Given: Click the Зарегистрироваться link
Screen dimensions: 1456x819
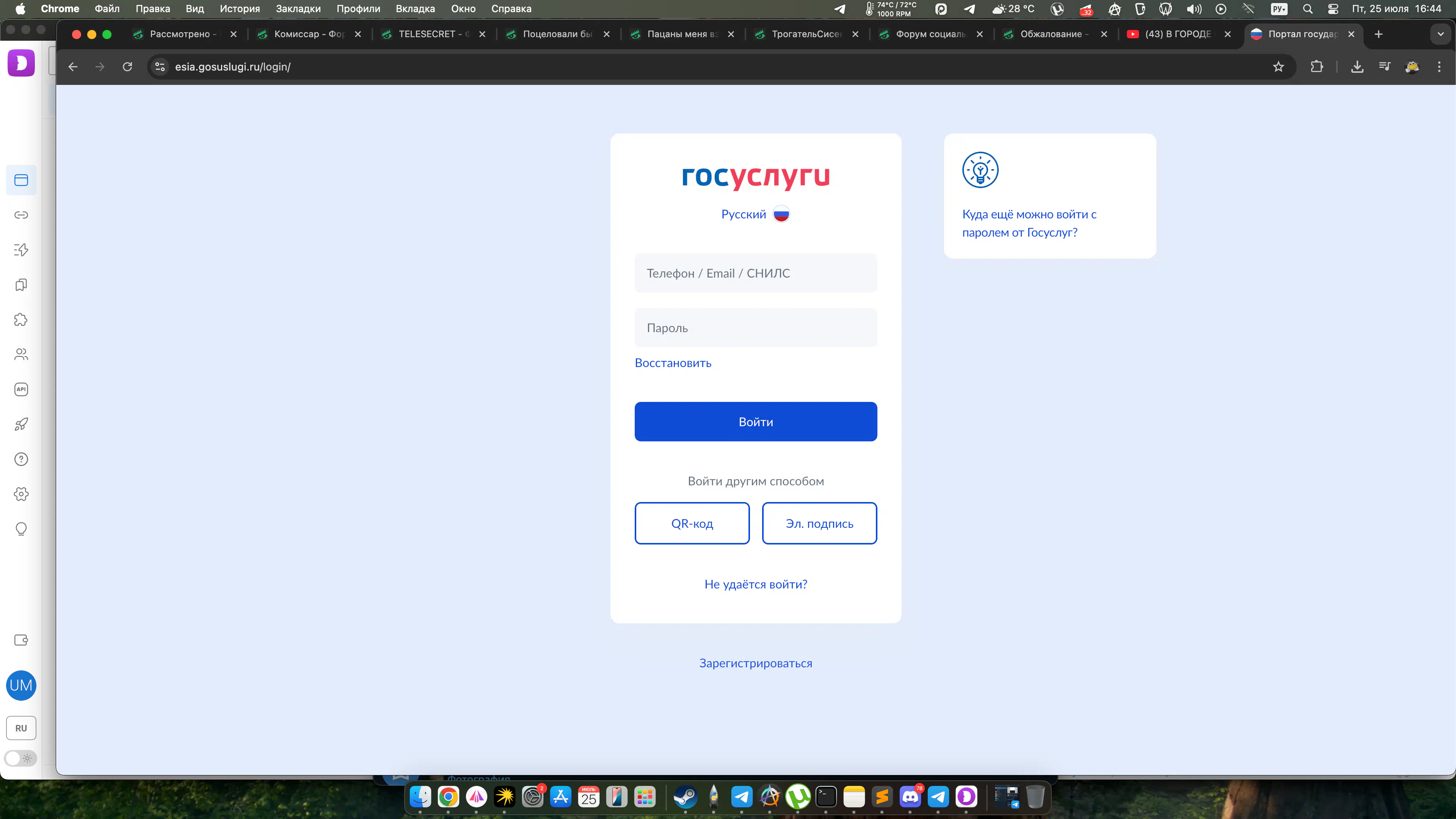Looking at the screenshot, I should pos(756,663).
